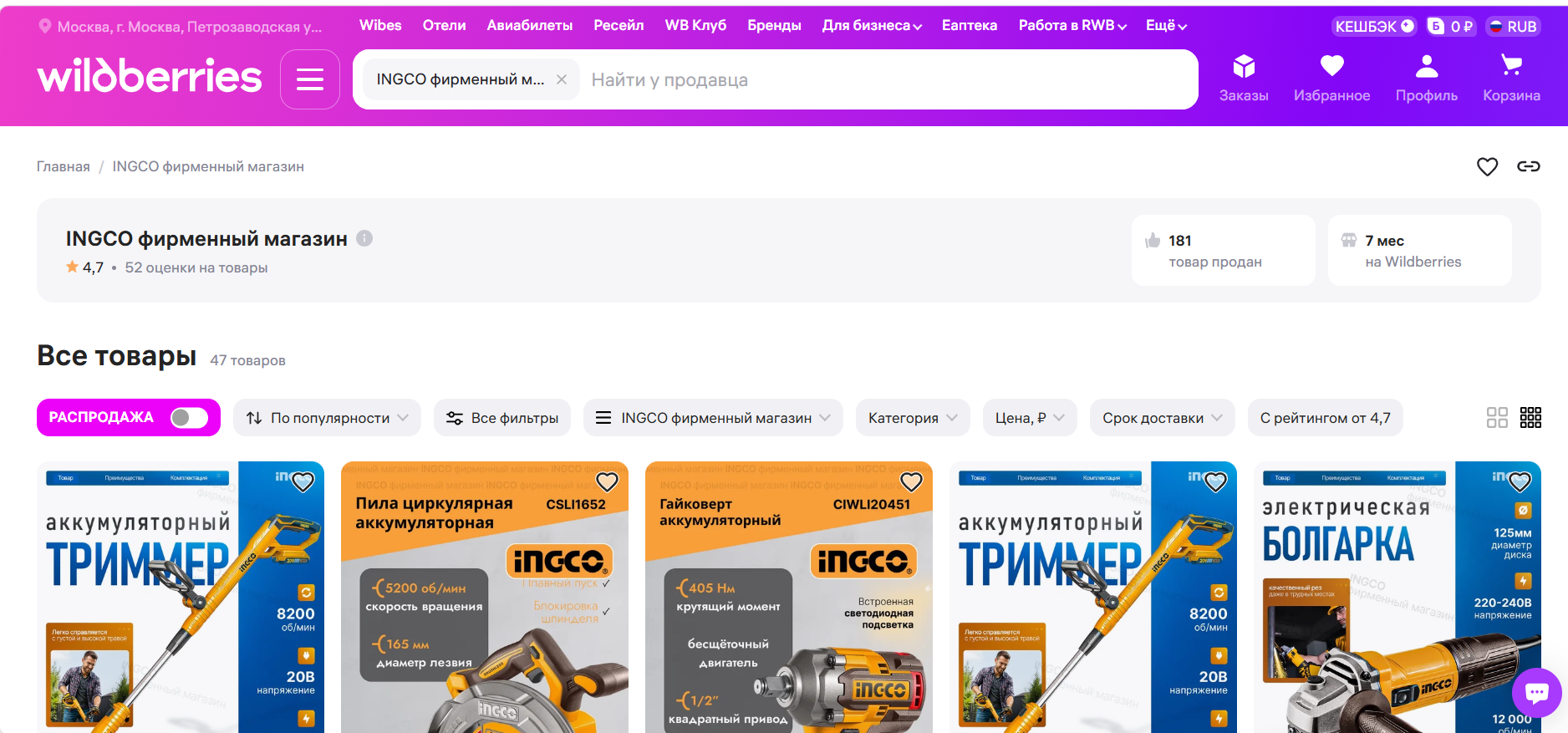Open the 0 ₽ bonus balance badge
Viewport: 1568px width, 733px height.
(x=1452, y=26)
